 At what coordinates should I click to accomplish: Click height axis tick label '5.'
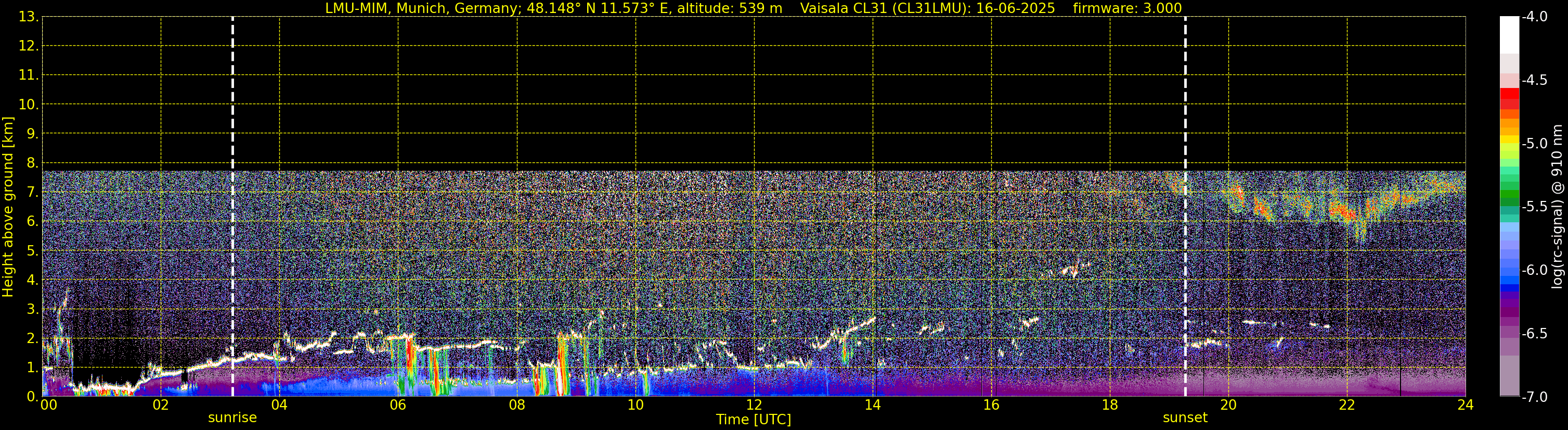click(32, 251)
